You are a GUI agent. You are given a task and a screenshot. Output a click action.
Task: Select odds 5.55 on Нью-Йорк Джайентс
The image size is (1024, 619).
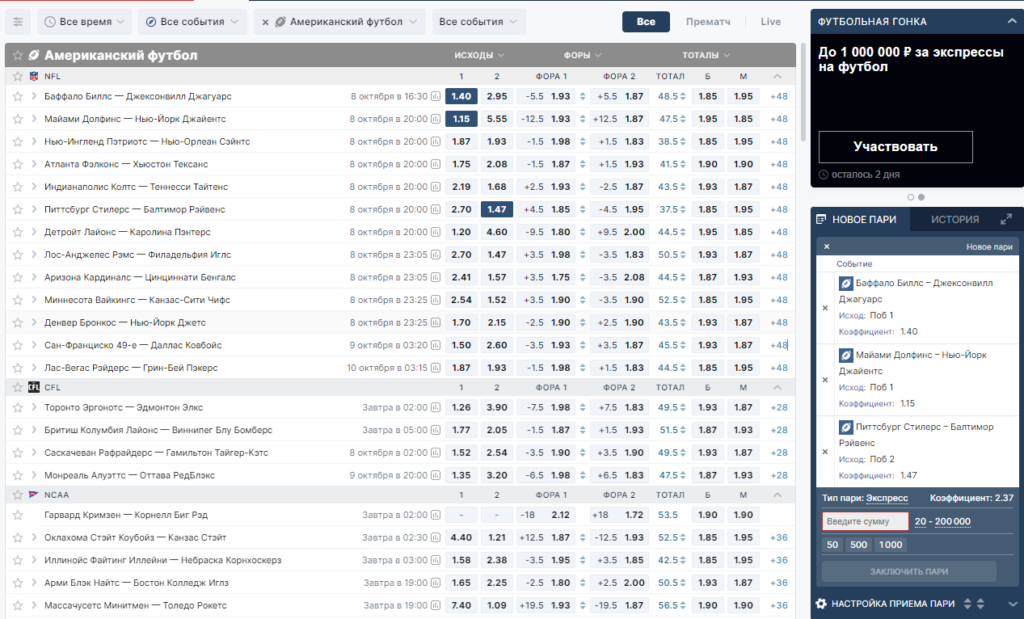click(497, 119)
